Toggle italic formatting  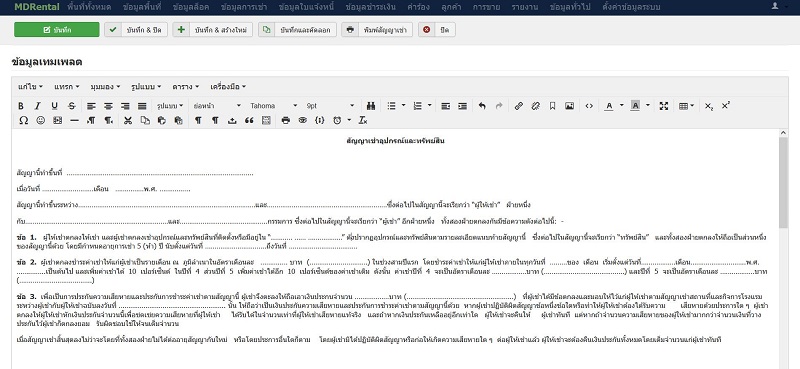coord(37,106)
